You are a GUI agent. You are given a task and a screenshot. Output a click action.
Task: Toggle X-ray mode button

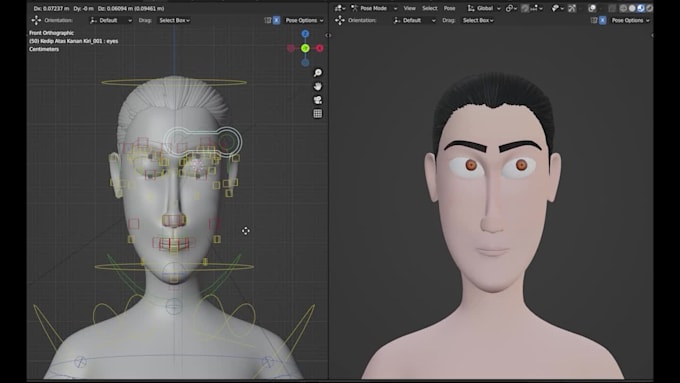pyautogui.click(x=612, y=8)
